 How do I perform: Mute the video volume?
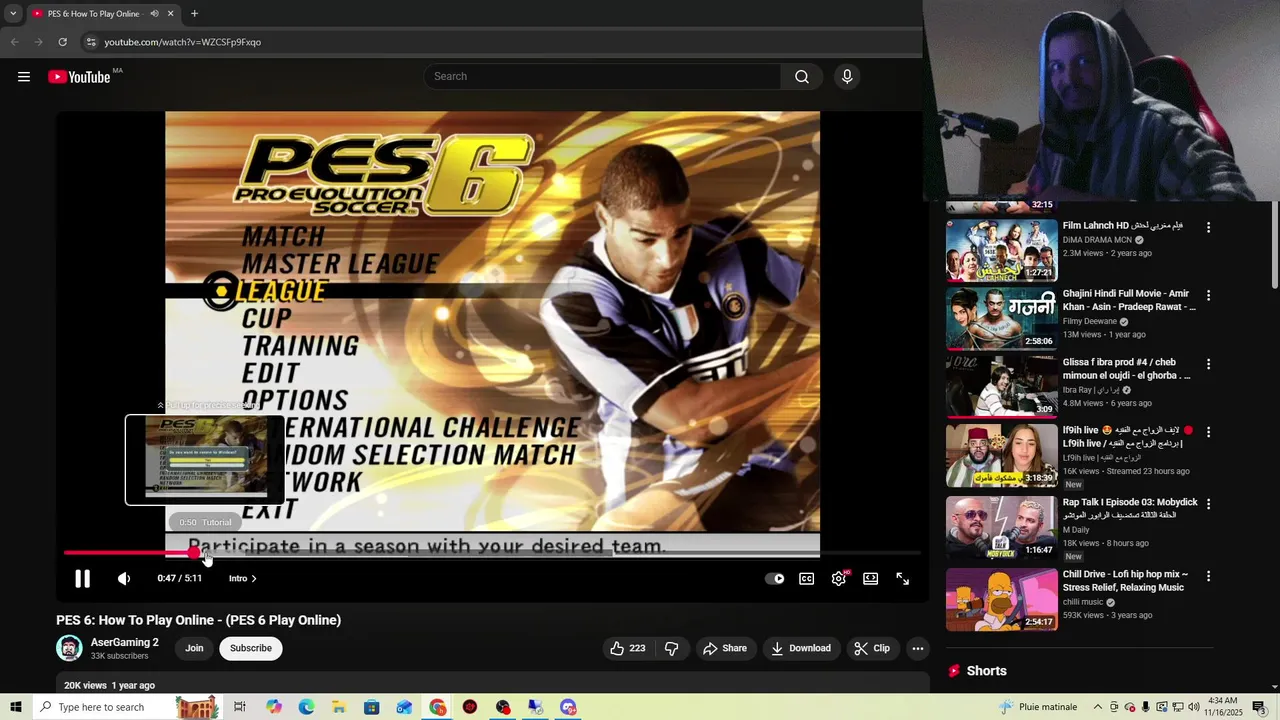(x=124, y=579)
